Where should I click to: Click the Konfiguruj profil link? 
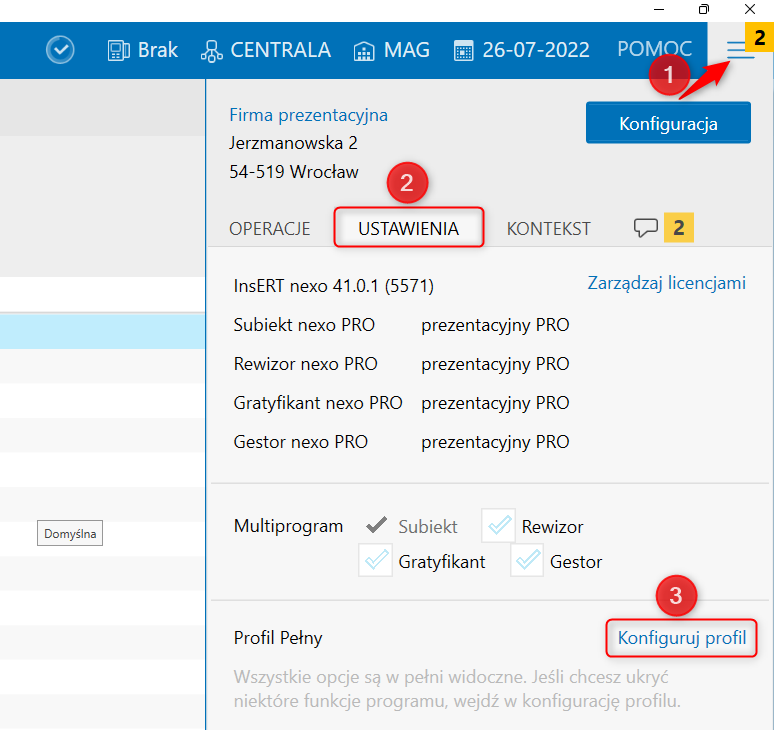click(682, 638)
